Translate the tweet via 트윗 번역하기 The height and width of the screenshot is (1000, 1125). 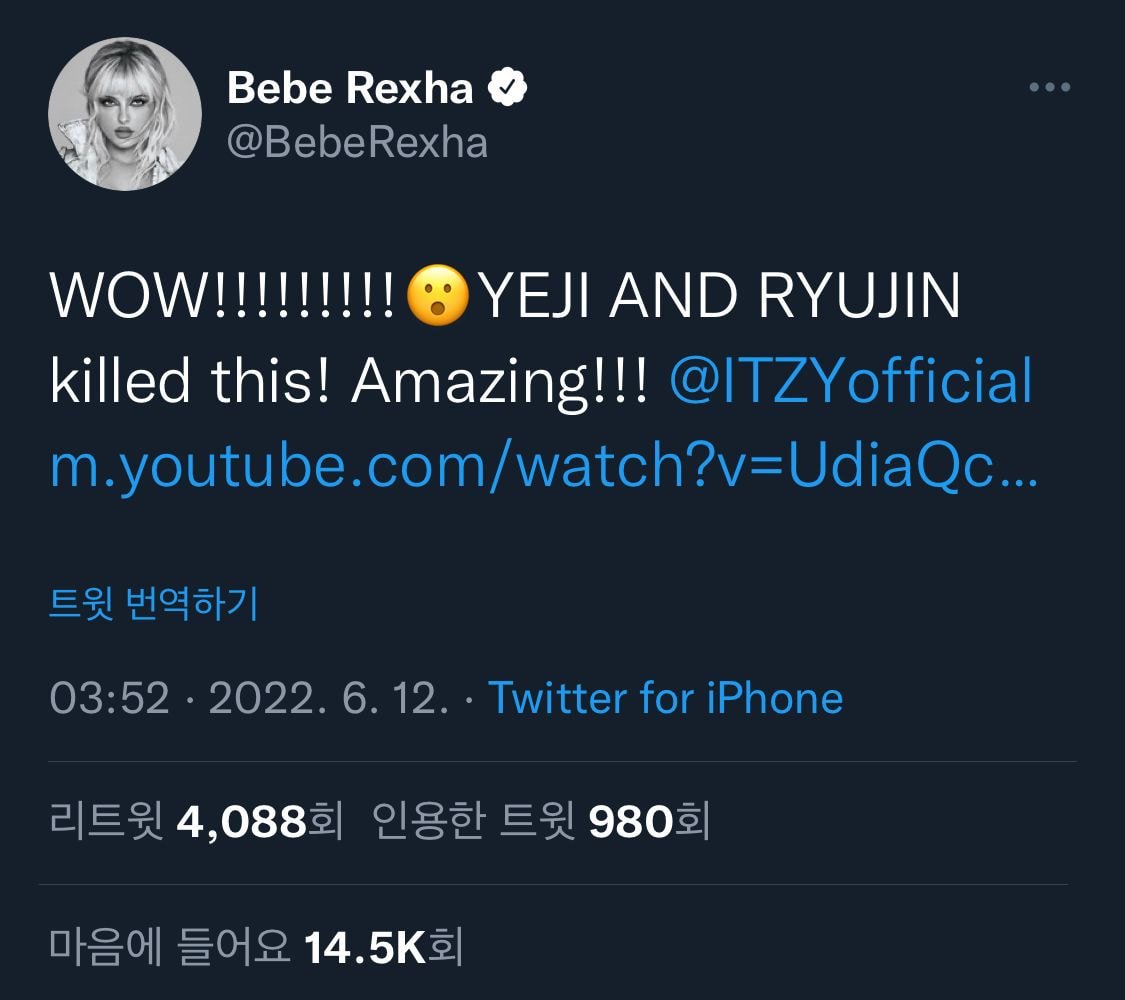pos(153,604)
